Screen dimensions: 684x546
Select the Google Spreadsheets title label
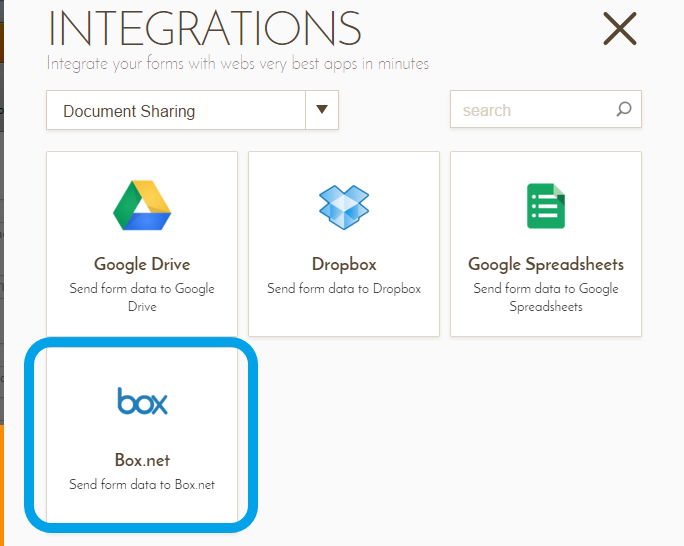pos(546,264)
